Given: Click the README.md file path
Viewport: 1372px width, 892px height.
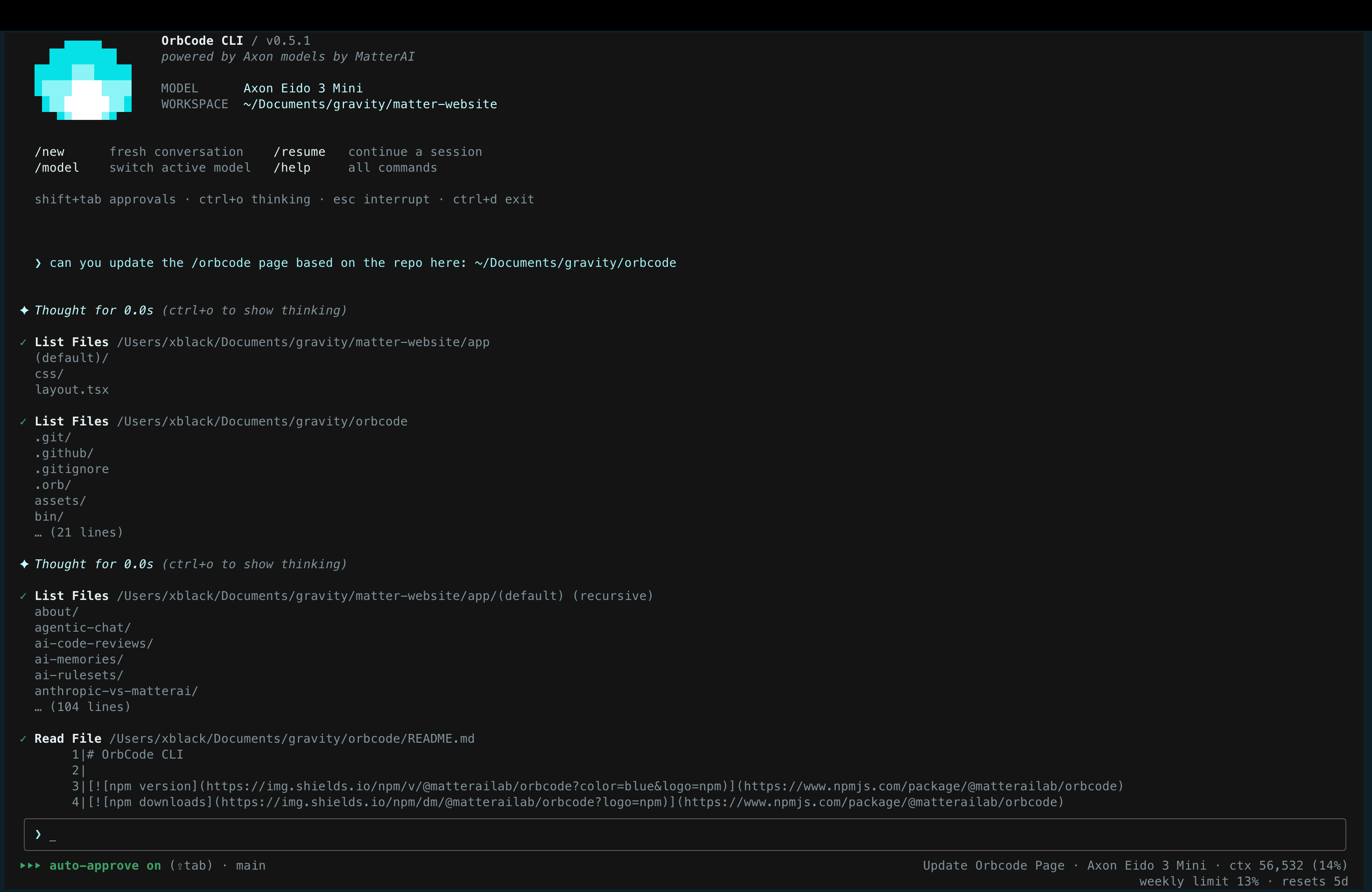Looking at the screenshot, I should tap(292, 739).
